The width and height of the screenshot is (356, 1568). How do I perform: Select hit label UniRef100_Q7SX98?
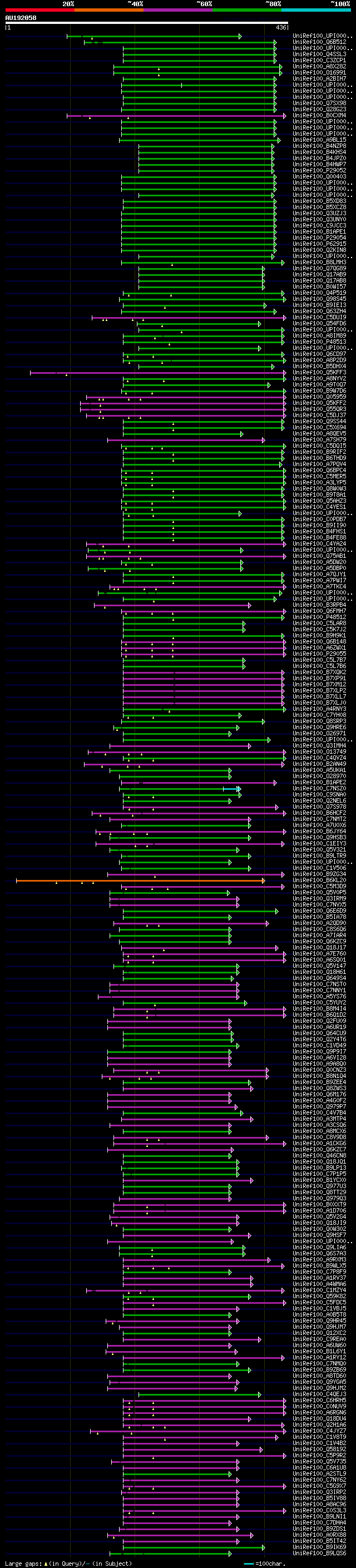pyautogui.click(x=319, y=103)
